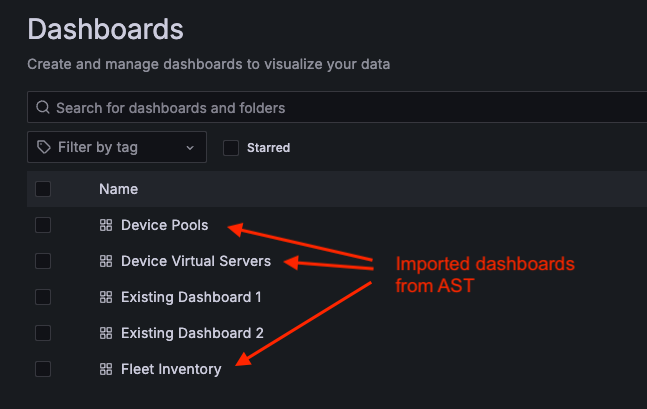Open the Device Pools dashboard
Image resolution: width=647 pixels, height=409 pixels.
coord(165,225)
